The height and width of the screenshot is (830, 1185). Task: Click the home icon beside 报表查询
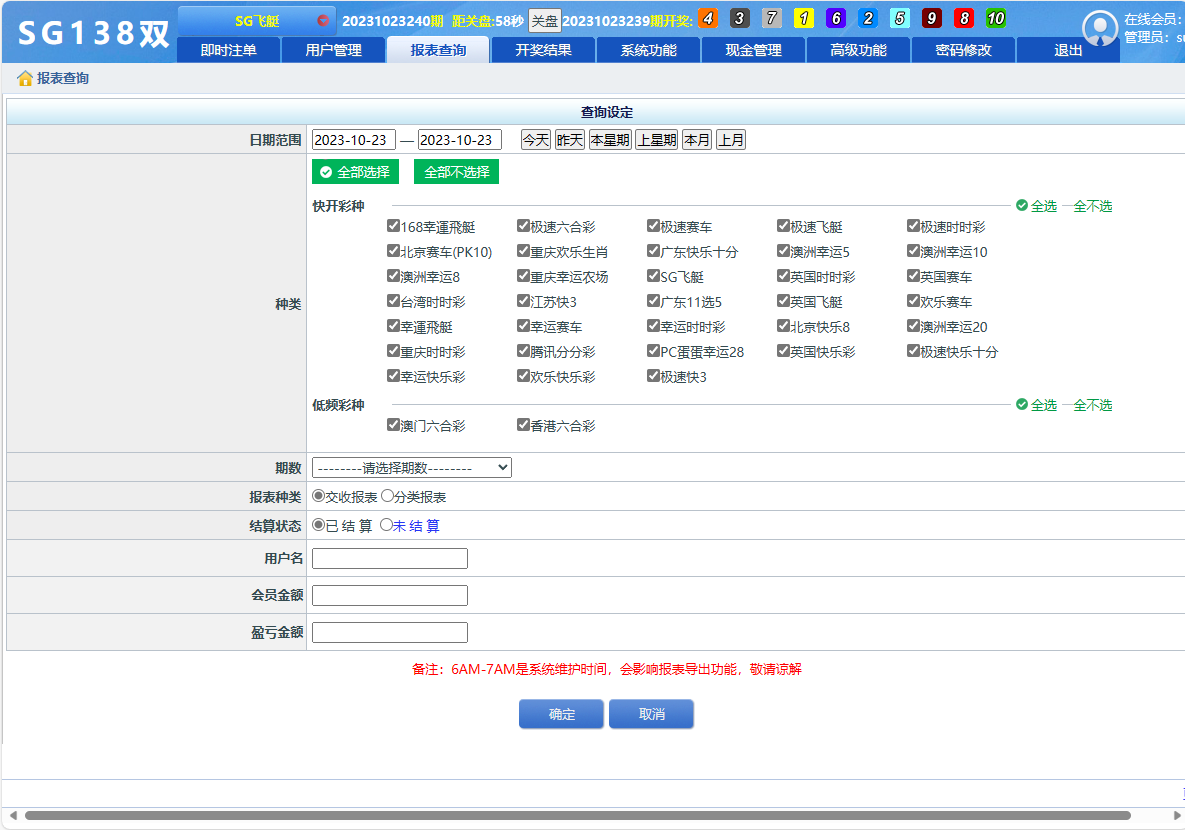click(25, 79)
